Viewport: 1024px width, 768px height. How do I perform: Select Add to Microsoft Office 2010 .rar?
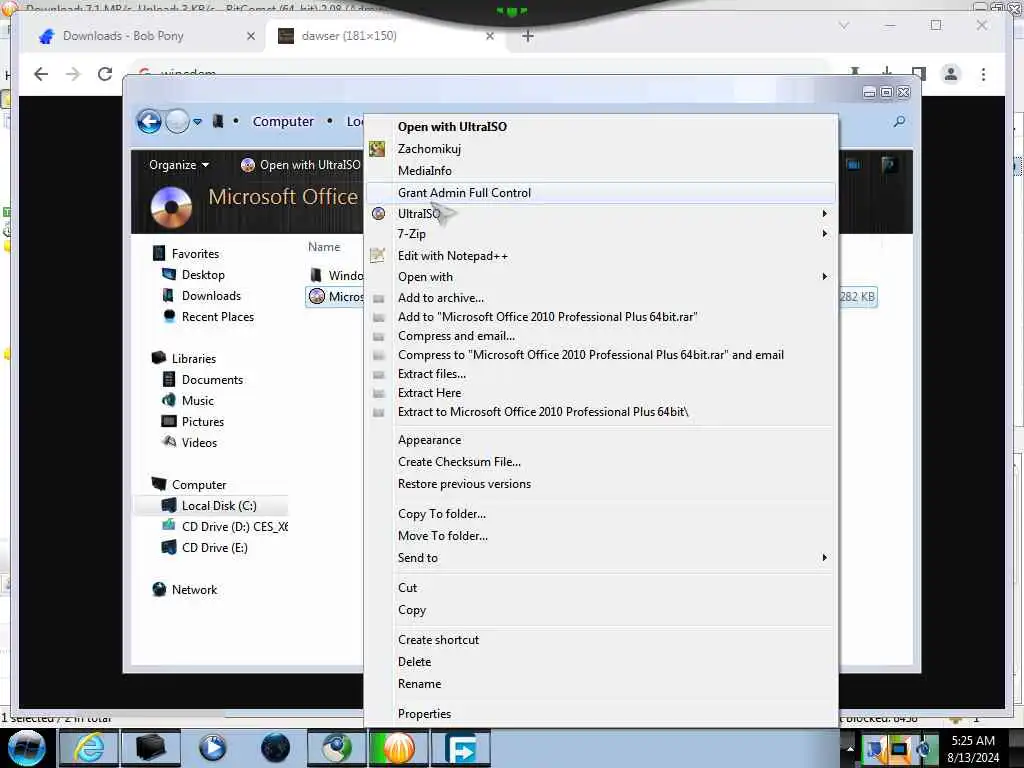click(547, 317)
